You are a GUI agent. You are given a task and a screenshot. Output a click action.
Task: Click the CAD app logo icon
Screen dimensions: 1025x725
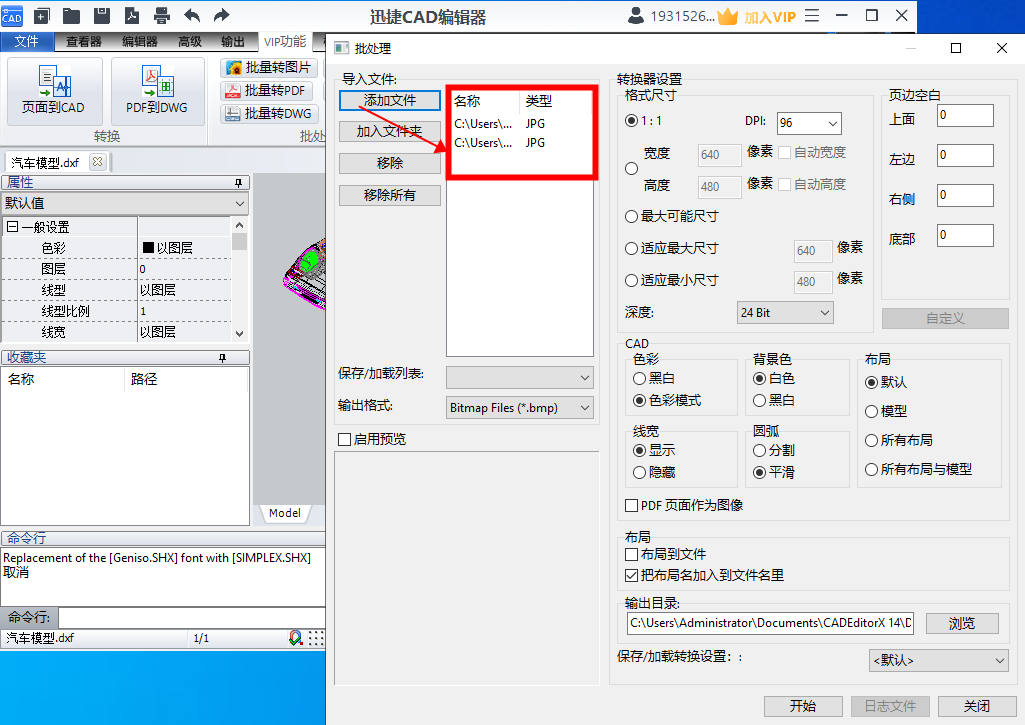click(12, 16)
